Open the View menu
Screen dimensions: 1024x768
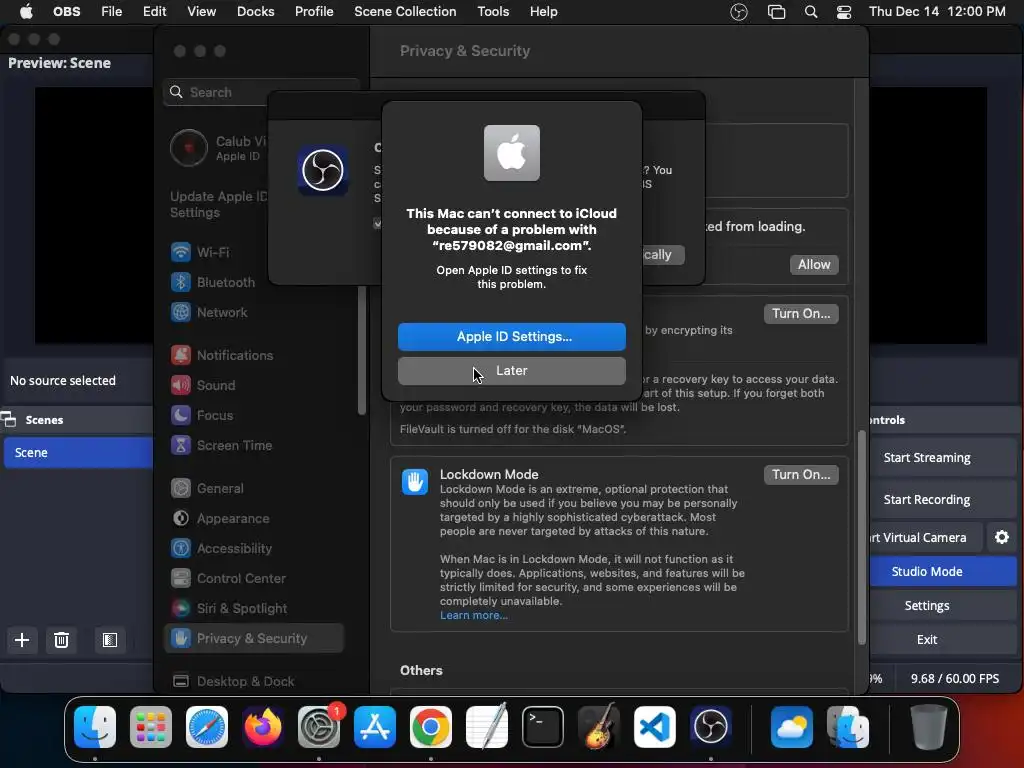(x=201, y=12)
